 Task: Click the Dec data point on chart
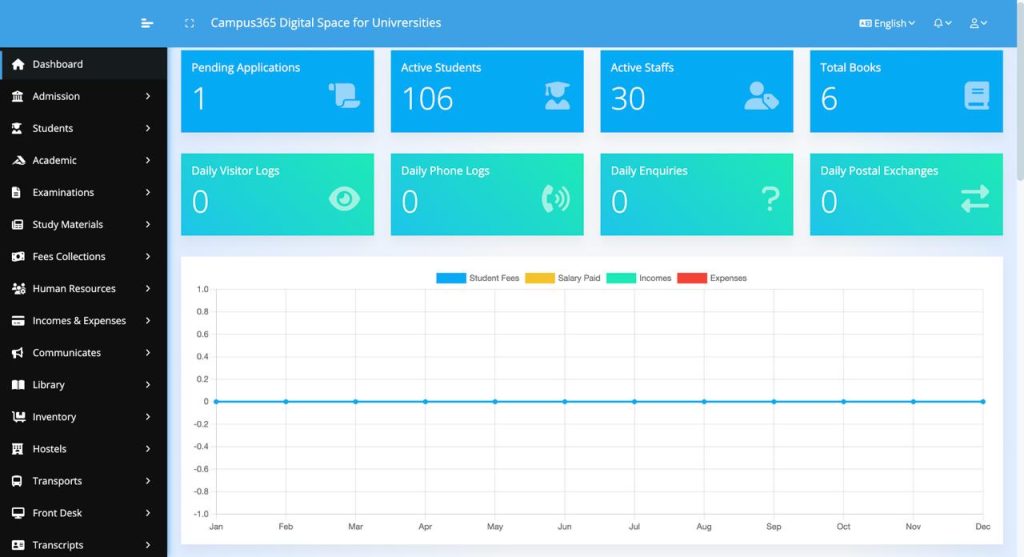(x=983, y=402)
